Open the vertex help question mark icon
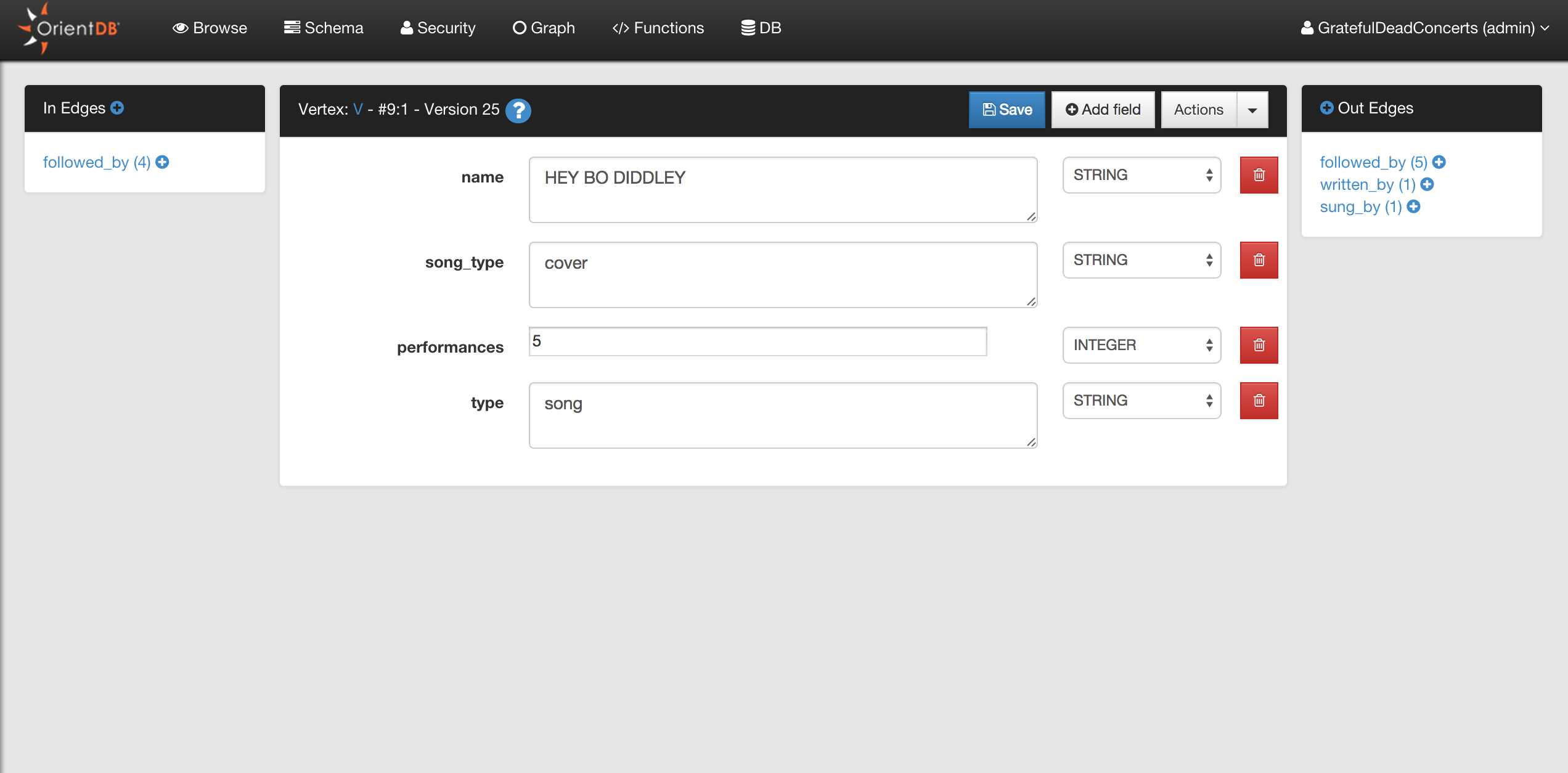The width and height of the screenshot is (1568, 773). point(518,110)
